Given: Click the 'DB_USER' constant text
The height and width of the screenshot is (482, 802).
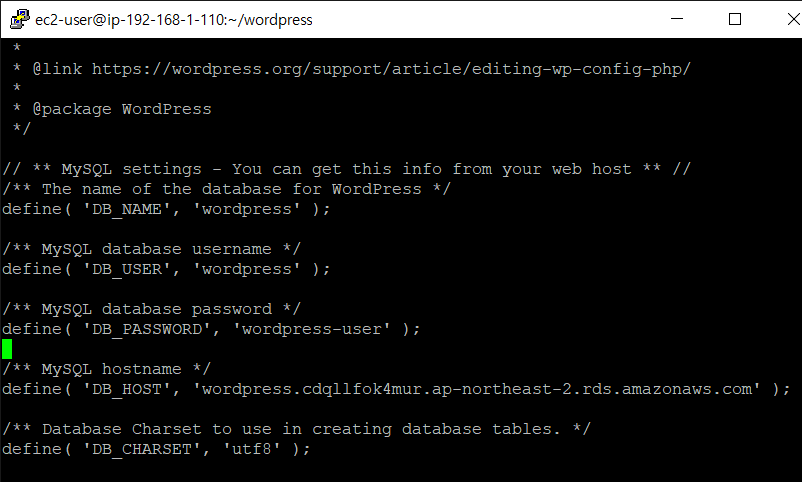Looking at the screenshot, I should coord(126,269).
